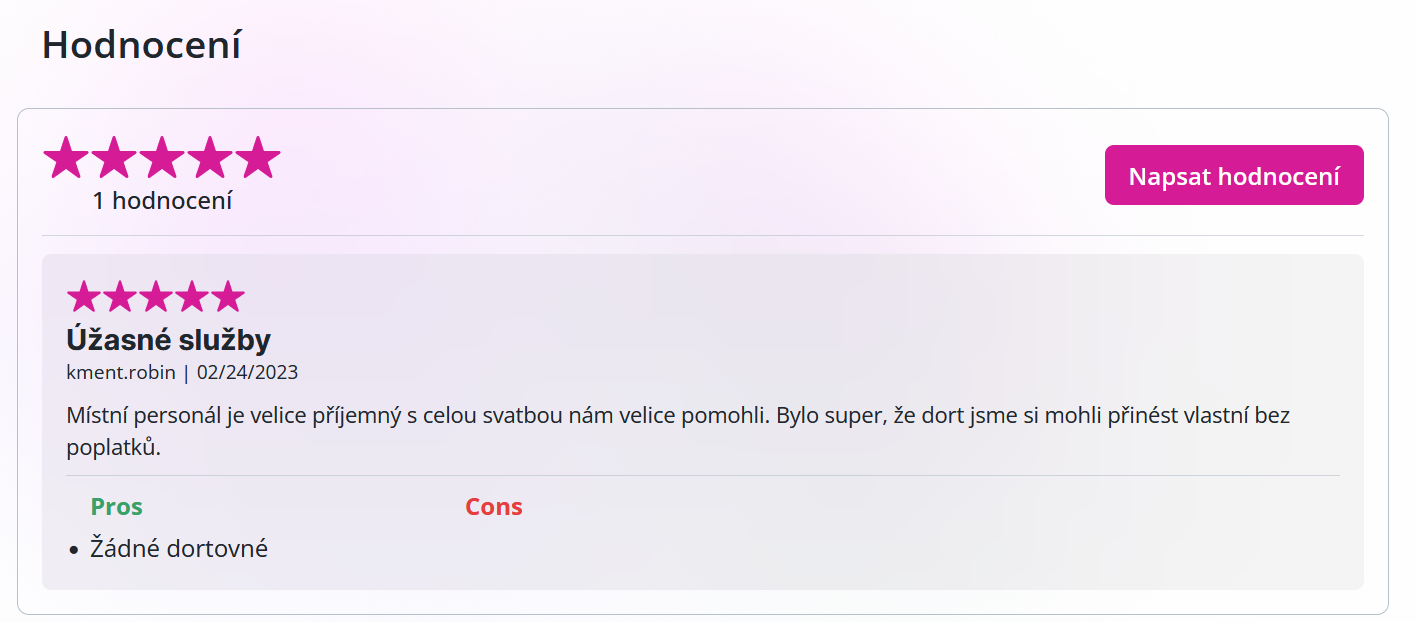Click the first star of the Úžasné služby review
Image resolution: width=1417 pixels, height=622 pixels.
[x=84, y=296]
